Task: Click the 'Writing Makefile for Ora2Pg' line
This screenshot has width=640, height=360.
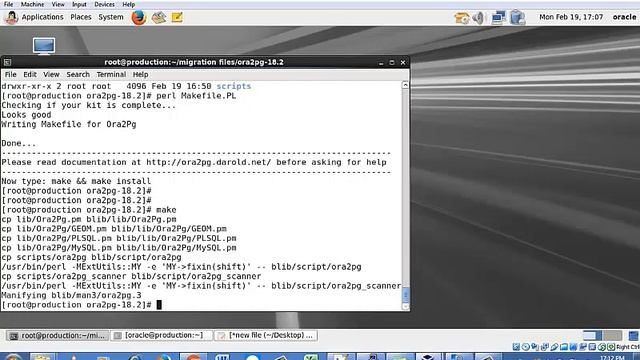Action: point(69,124)
